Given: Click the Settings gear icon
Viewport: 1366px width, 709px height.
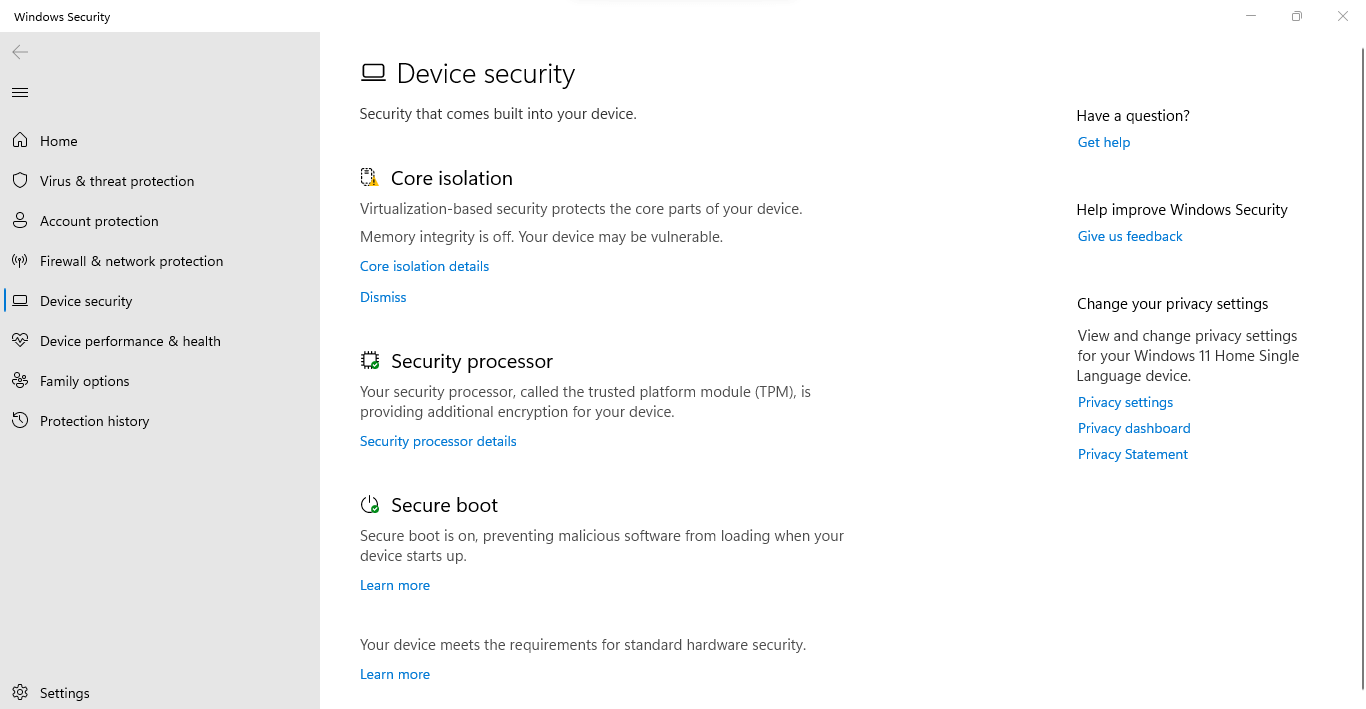Looking at the screenshot, I should [20, 693].
